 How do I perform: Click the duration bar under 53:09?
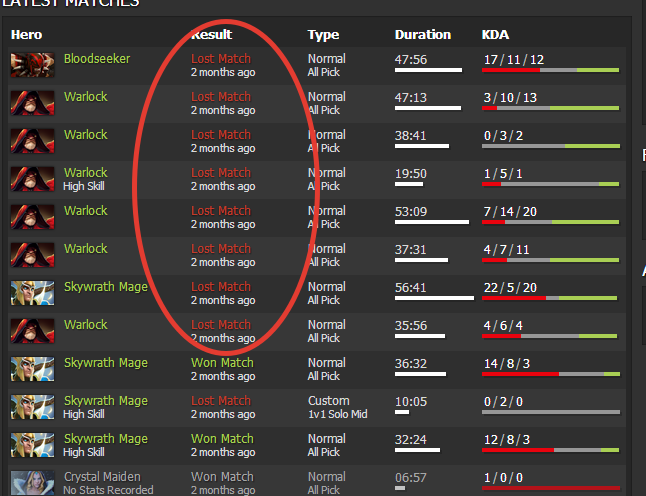[431, 222]
